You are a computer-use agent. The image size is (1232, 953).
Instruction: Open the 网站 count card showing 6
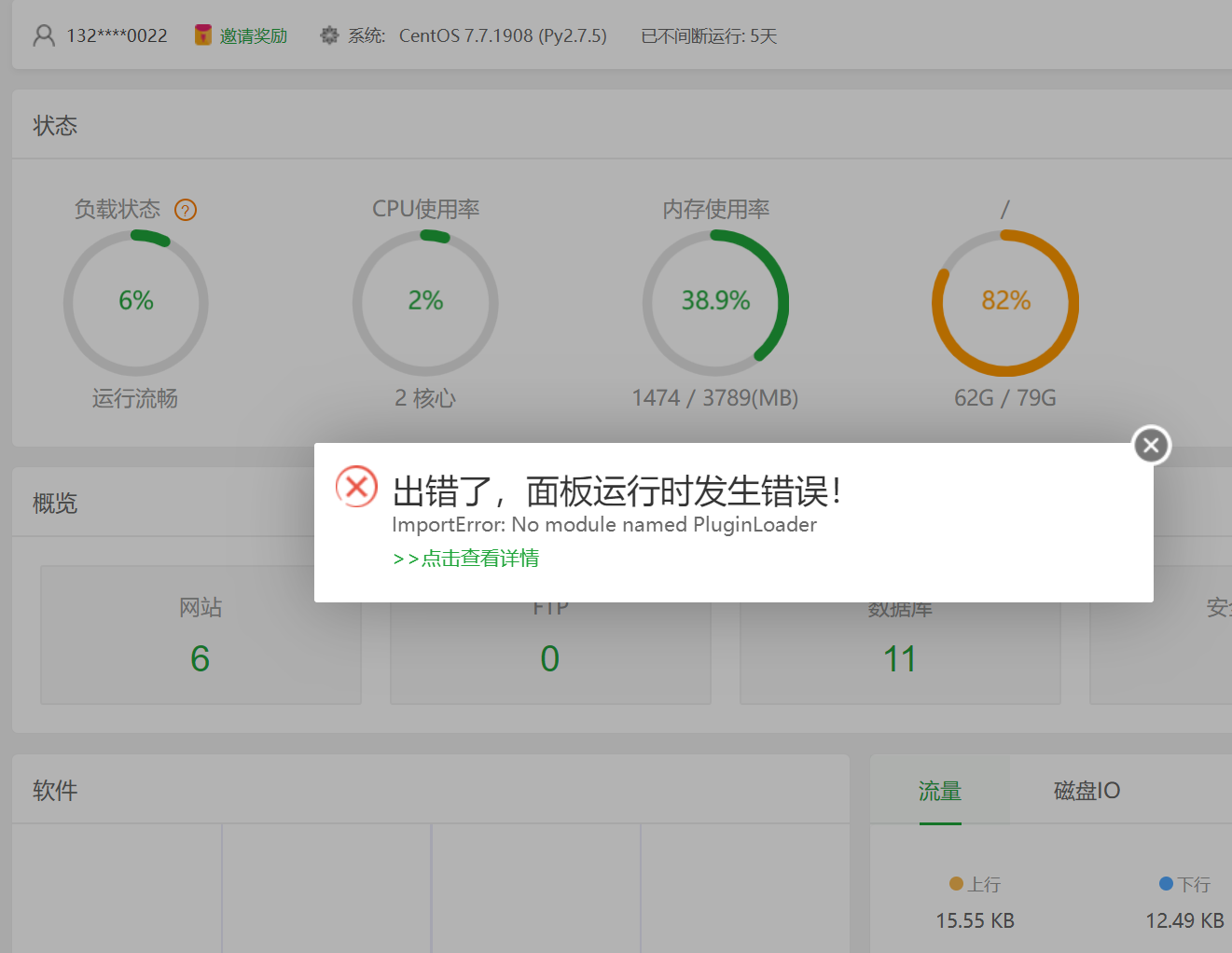(x=201, y=634)
